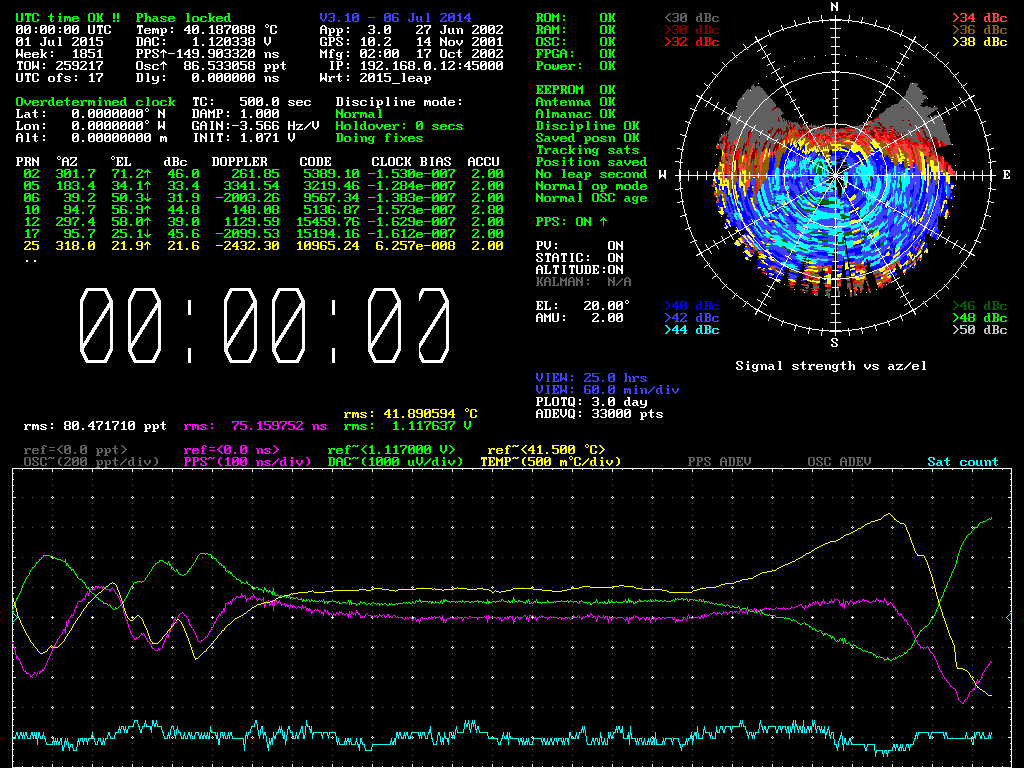Screen dimensions: 1024x768
Task: Click 'Saved posn OK' status
Action: tap(588, 138)
